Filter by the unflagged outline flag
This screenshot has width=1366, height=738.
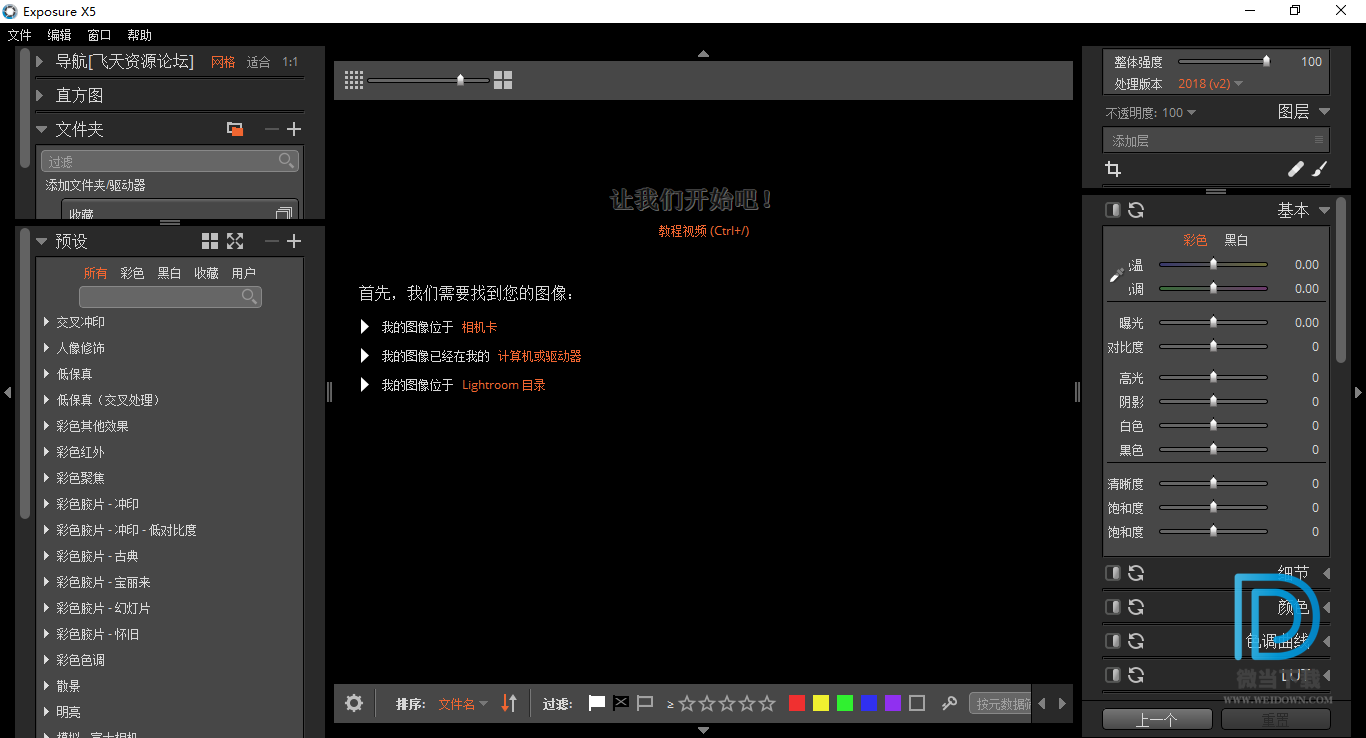point(645,703)
